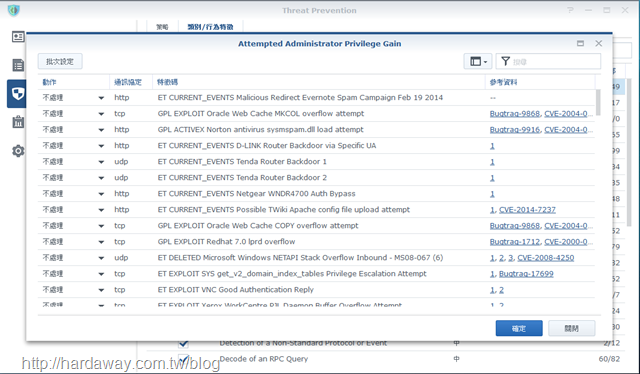The image size is (640, 374).
Task: Open the CVE-2008-4250 reference link
Action: [546, 258]
